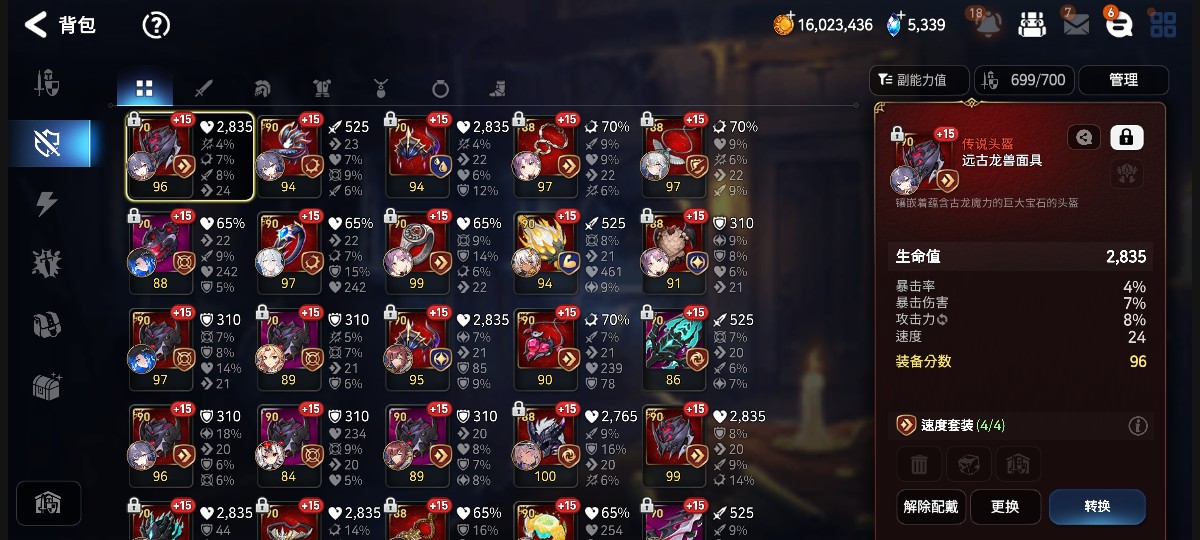This screenshot has width=1200, height=540.
Task: Select the helmet filter tab
Action: click(x=263, y=88)
